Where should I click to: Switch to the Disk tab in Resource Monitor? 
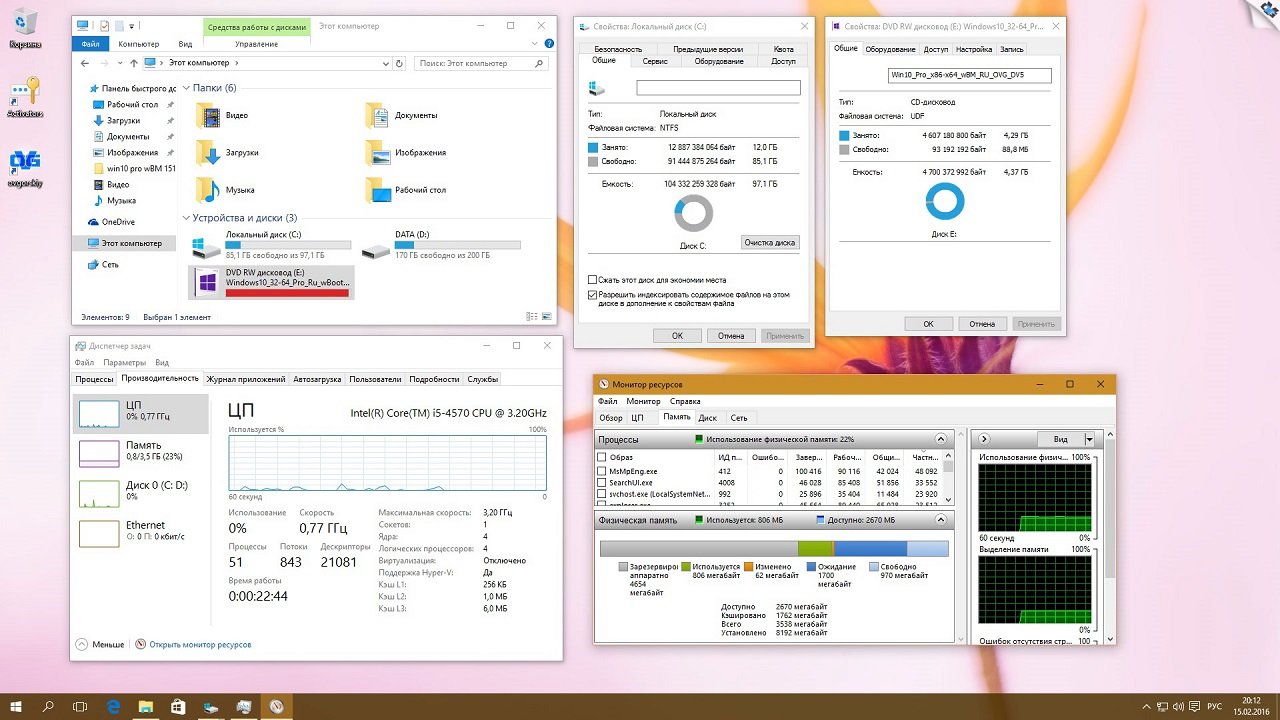(x=707, y=418)
